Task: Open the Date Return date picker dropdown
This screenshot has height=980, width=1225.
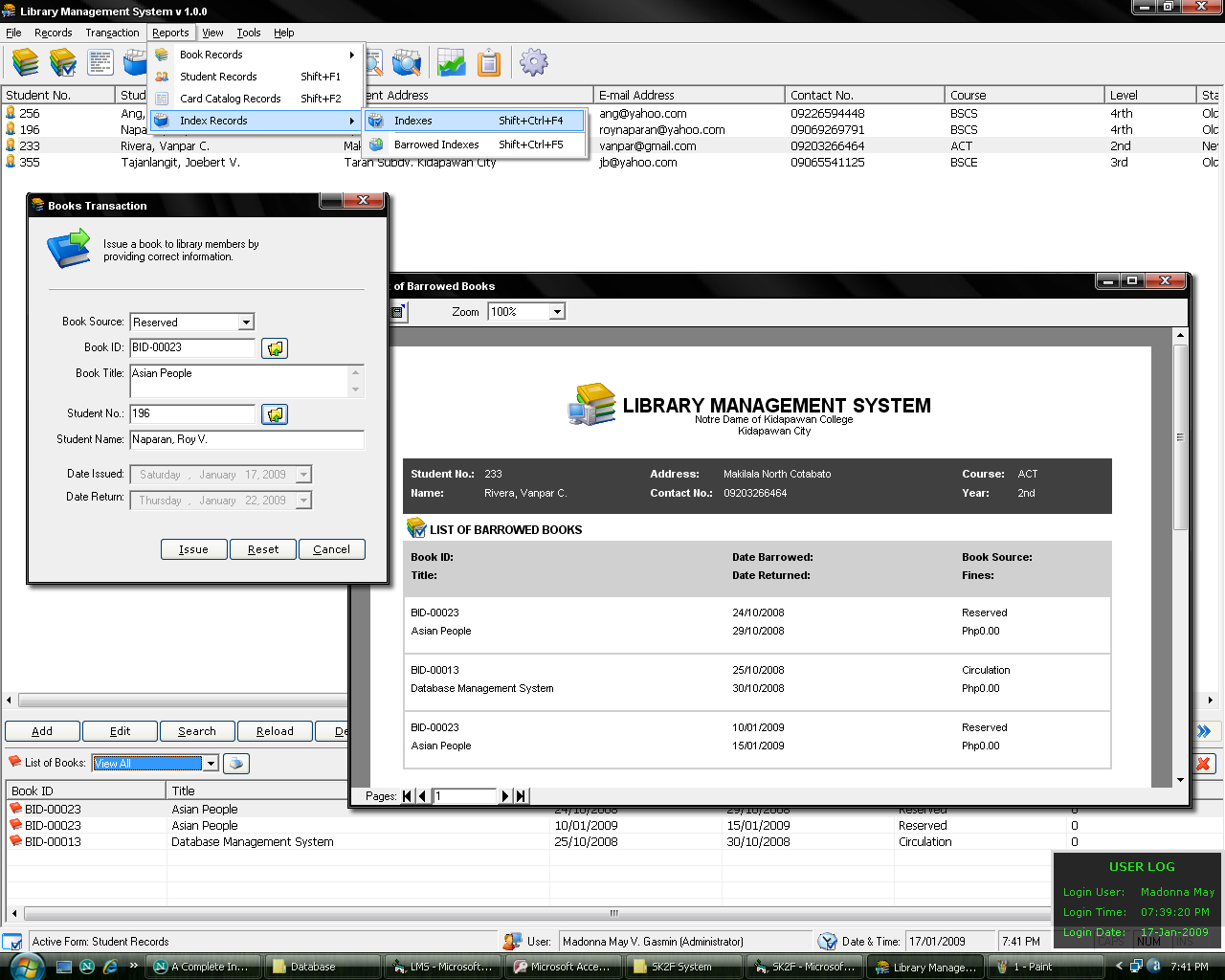Action: pyautogui.click(x=303, y=501)
